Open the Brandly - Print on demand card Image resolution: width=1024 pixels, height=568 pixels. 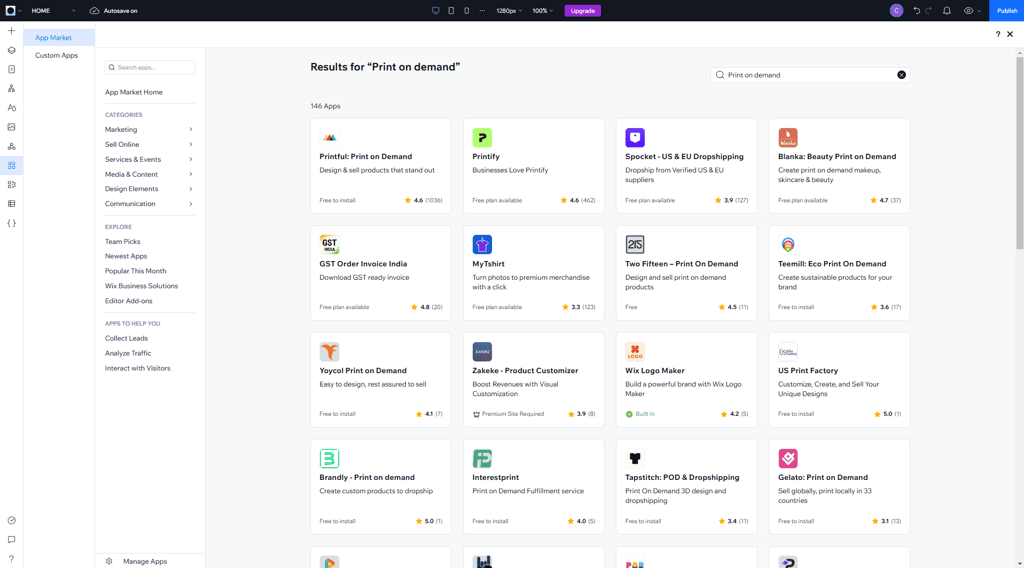381,486
